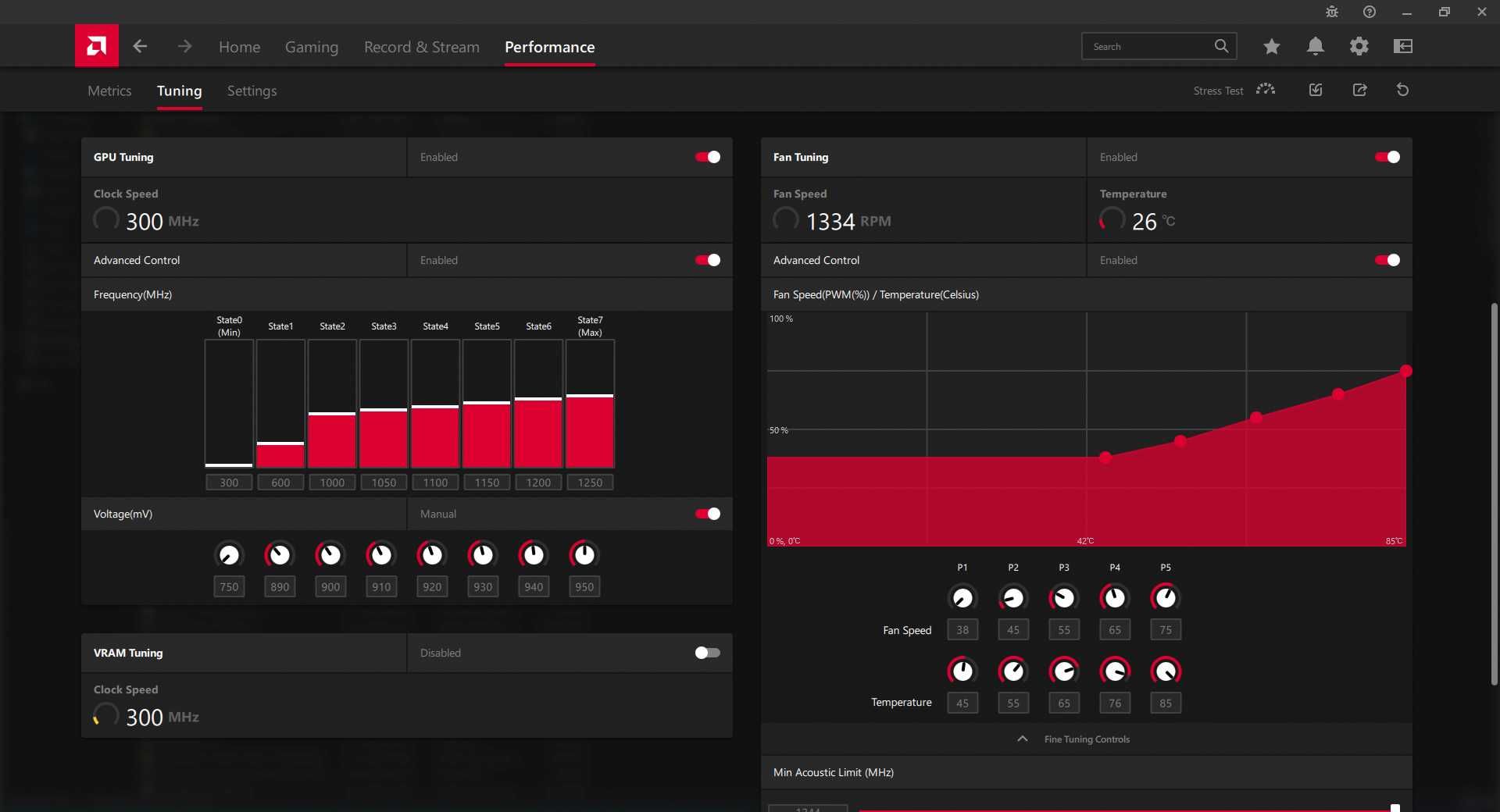Switch to the Metrics sub-tab

[x=109, y=91]
